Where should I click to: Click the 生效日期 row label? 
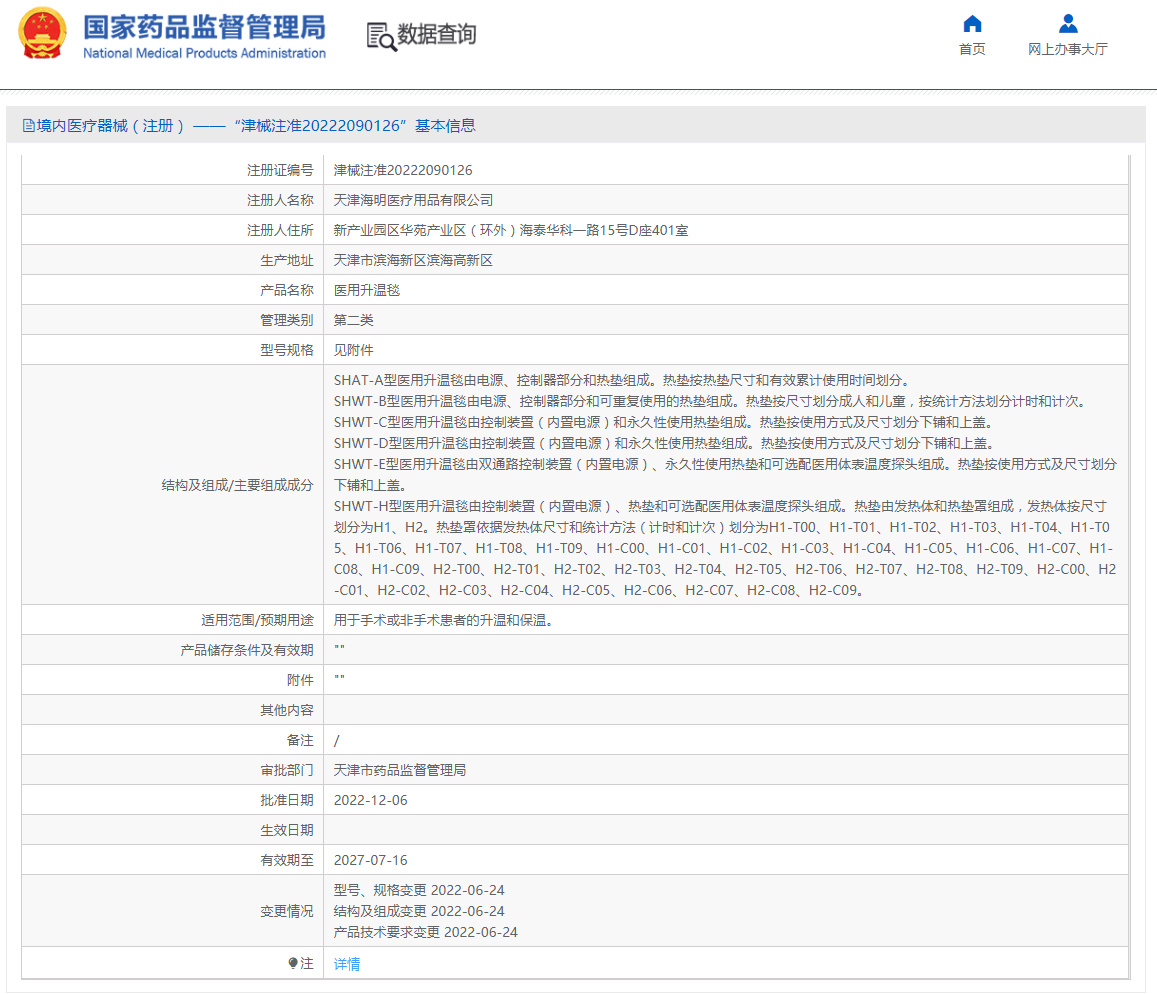point(287,830)
